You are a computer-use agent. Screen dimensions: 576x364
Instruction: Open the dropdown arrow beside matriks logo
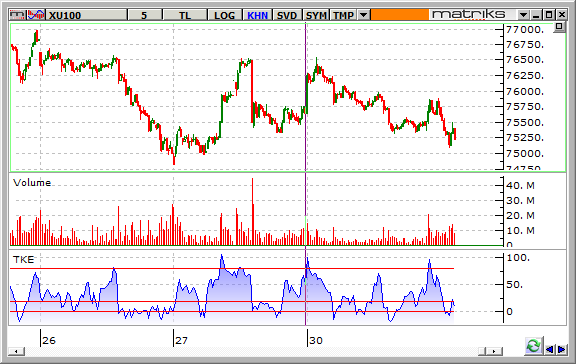click(523, 15)
